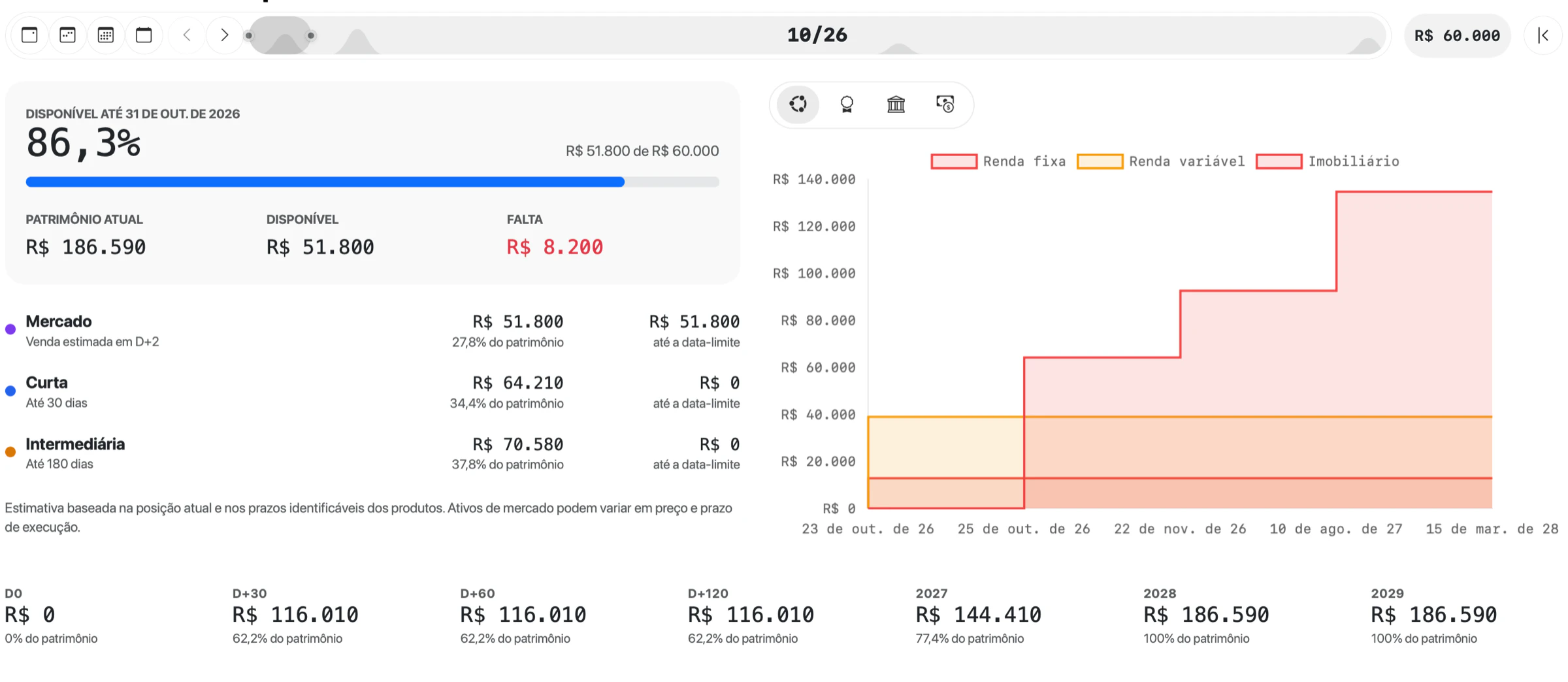Viewport: 1568px width, 682px height.
Task: Click the R$ 60.000 target amount button
Action: click(x=1457, y=35)
